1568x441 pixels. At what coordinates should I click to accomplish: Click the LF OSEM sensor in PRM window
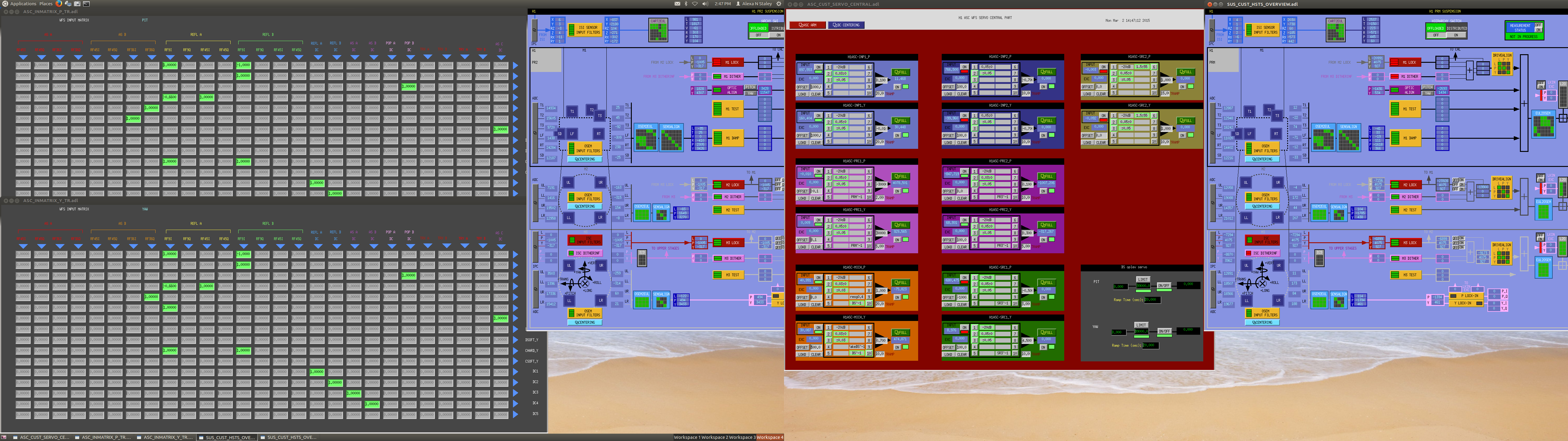[1249, 134]
